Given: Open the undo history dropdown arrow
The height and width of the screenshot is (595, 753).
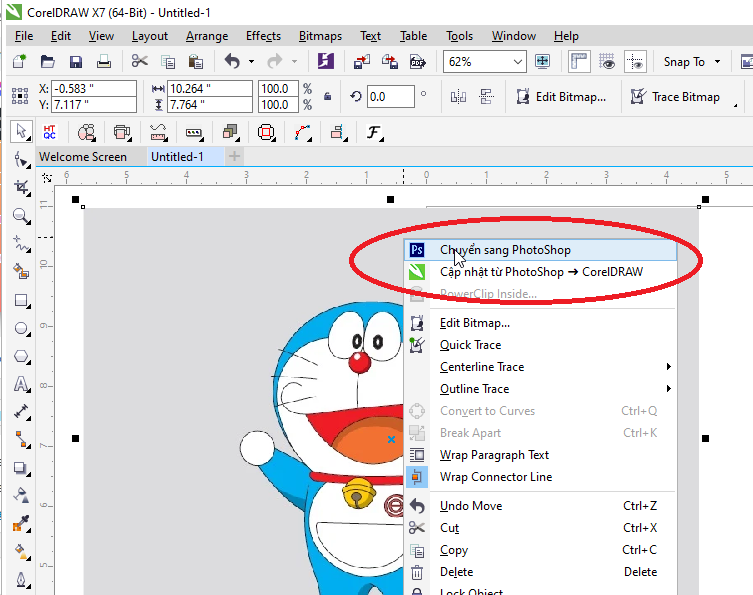Looking at the screenshot, I should 251,61.
